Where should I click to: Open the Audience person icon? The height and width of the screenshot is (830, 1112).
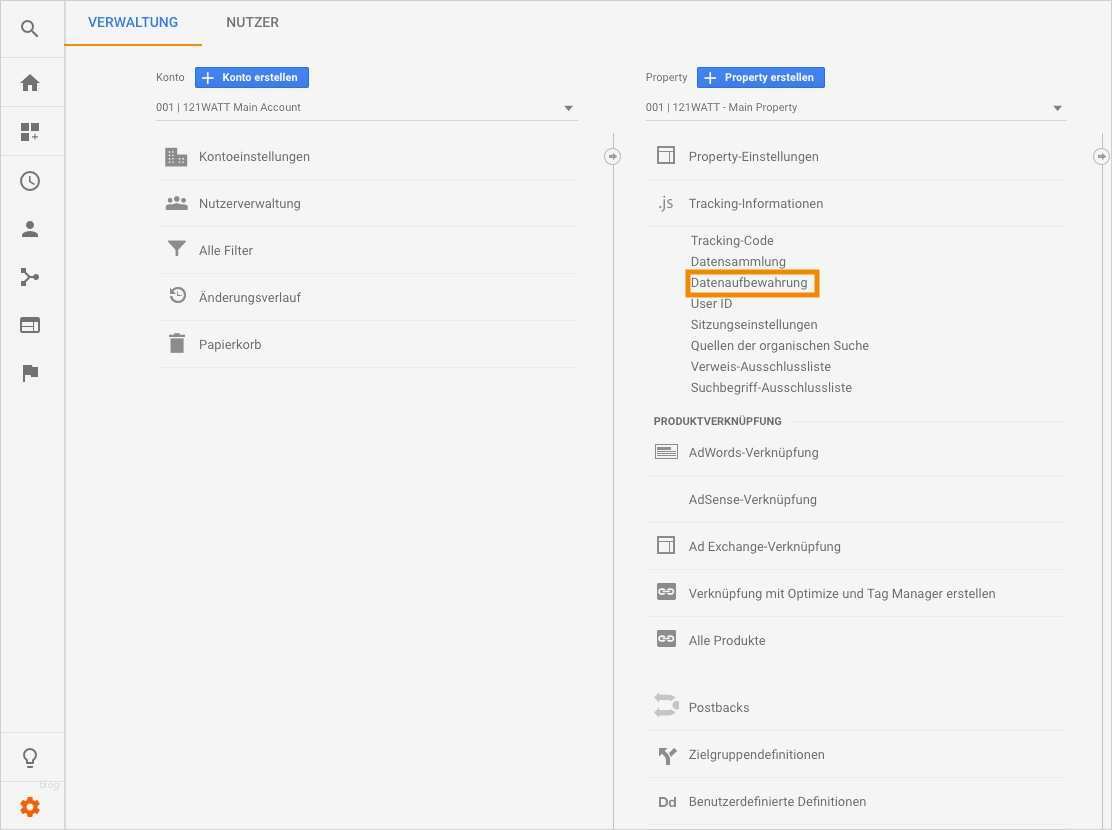29,228
